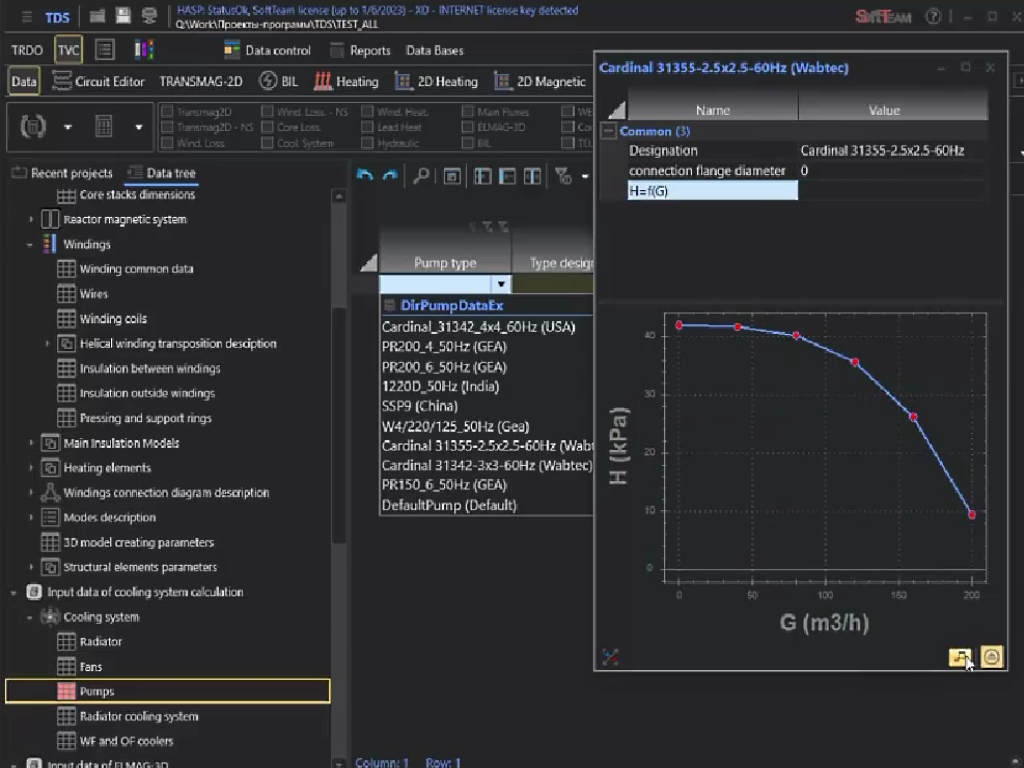1024x768 pixels.
Task: Save the project with the floppy disk icon
Action: [x=123, y=16]
